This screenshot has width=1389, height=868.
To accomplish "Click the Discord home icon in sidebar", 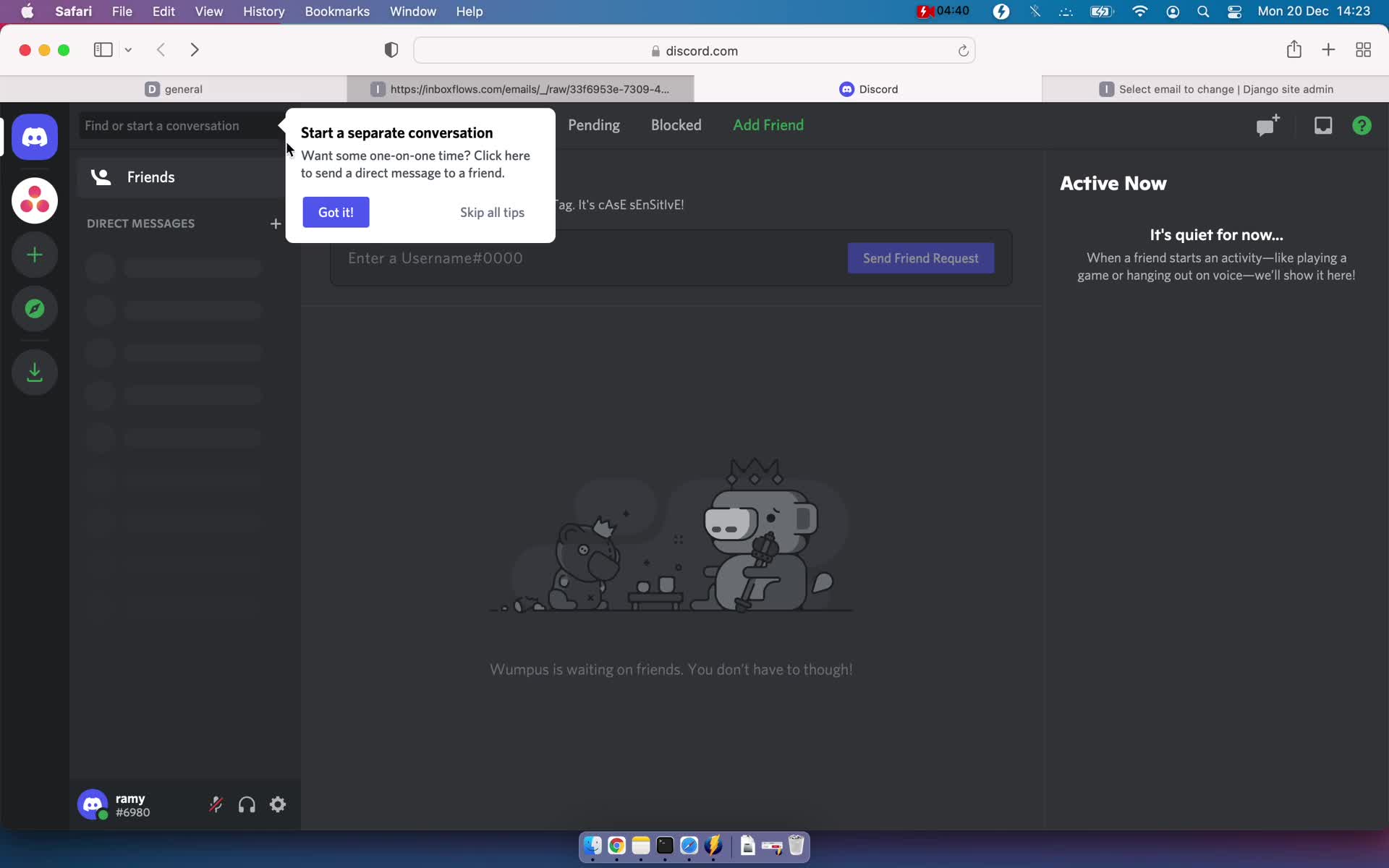I will 35,138.
